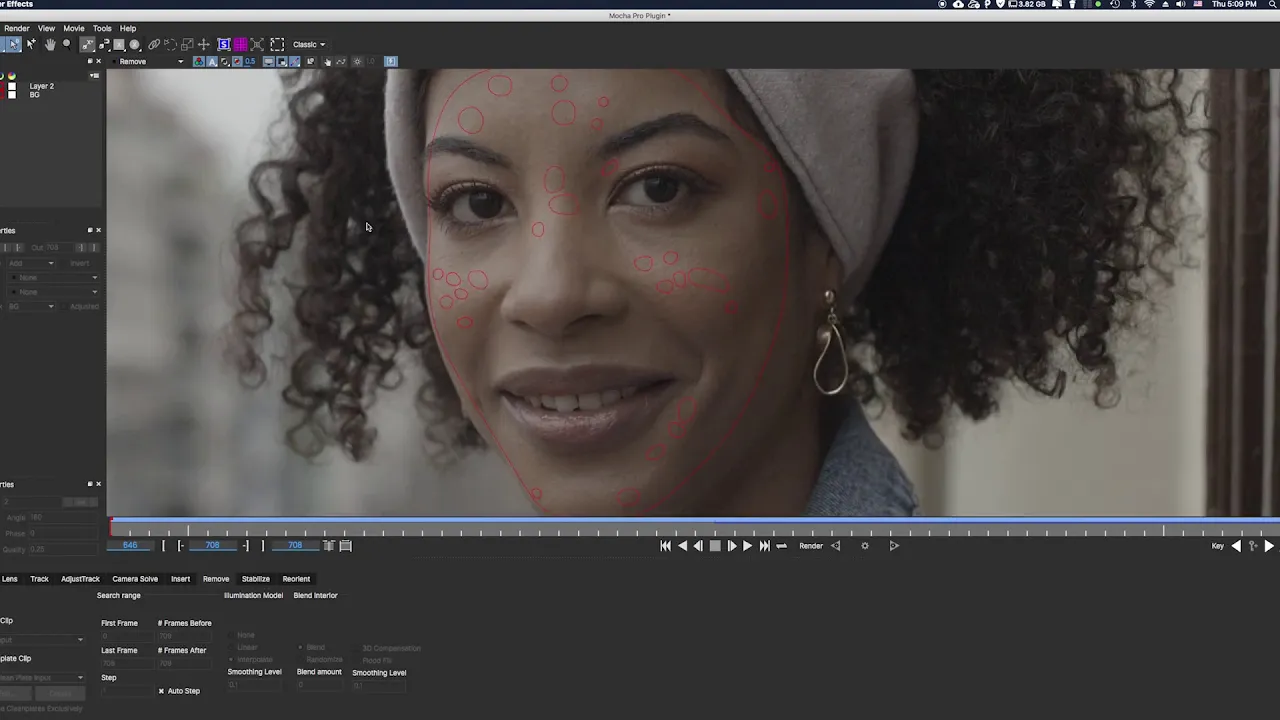Jump to the last frame
Screen dimensions: 1280x720
765,546
